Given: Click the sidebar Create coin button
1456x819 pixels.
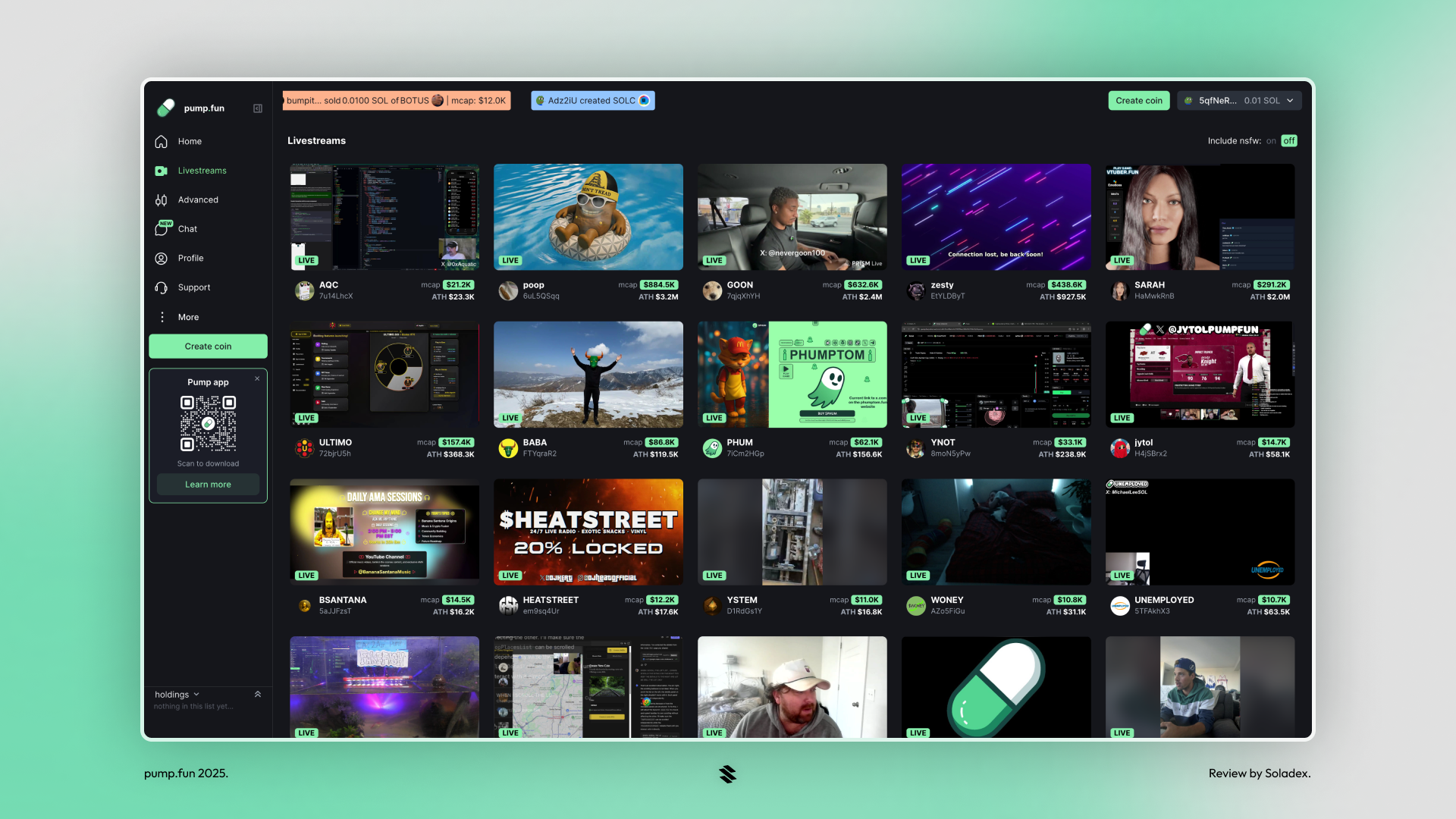Looking at the screenshot, I should (208, 347).
